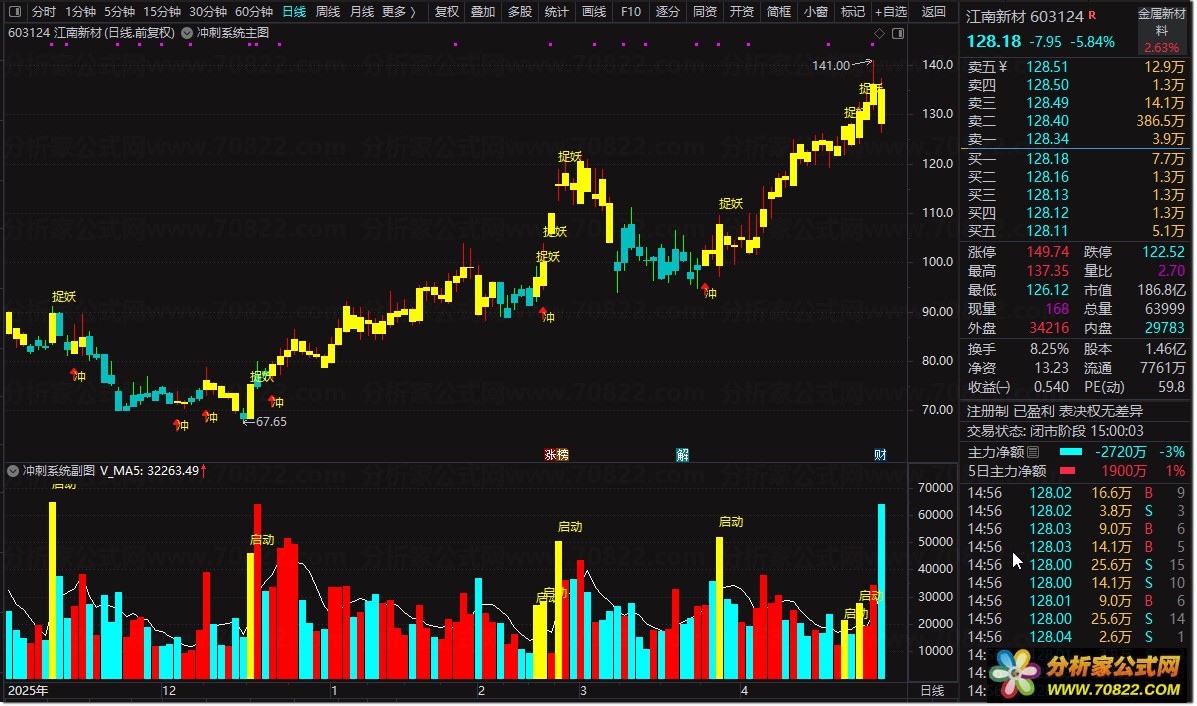Click the 日线 label at chart bottom right
Screen dimensions: 1197x706
931,691
